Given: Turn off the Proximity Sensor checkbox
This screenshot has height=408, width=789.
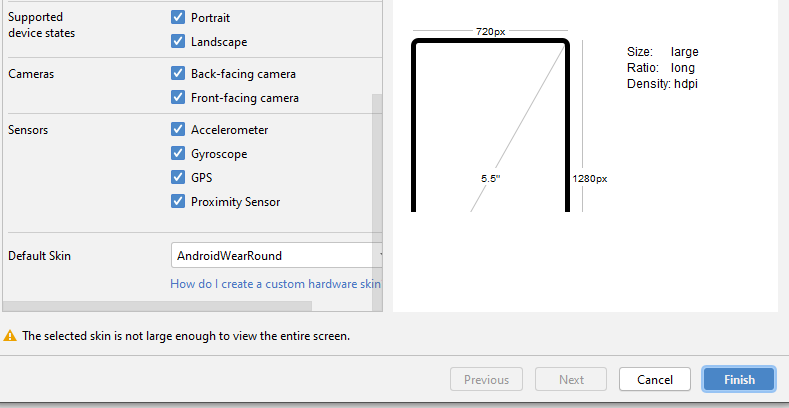Looking at the screenshot, I should click(x=178, y=202).
